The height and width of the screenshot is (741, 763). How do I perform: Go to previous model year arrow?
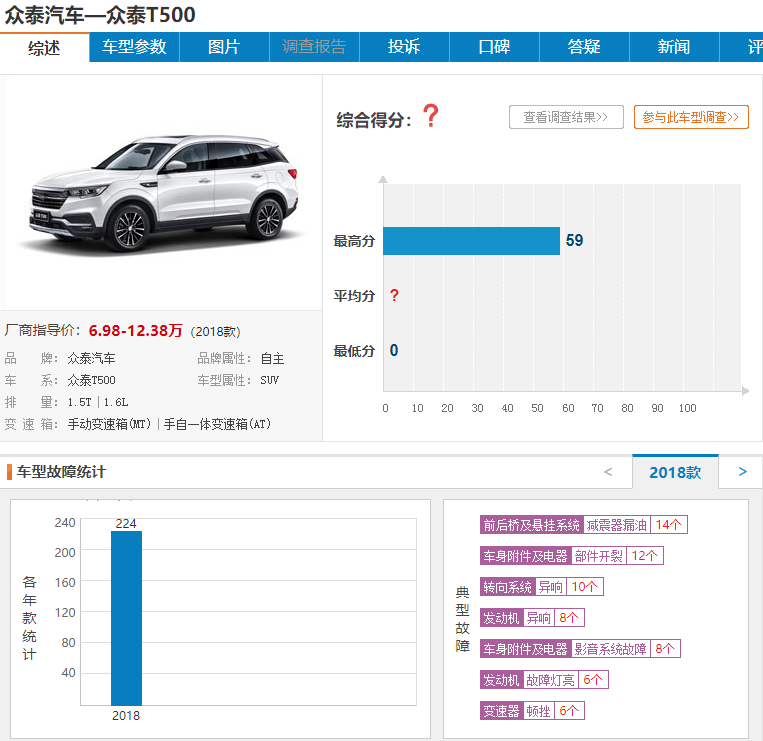coord(608,471)
